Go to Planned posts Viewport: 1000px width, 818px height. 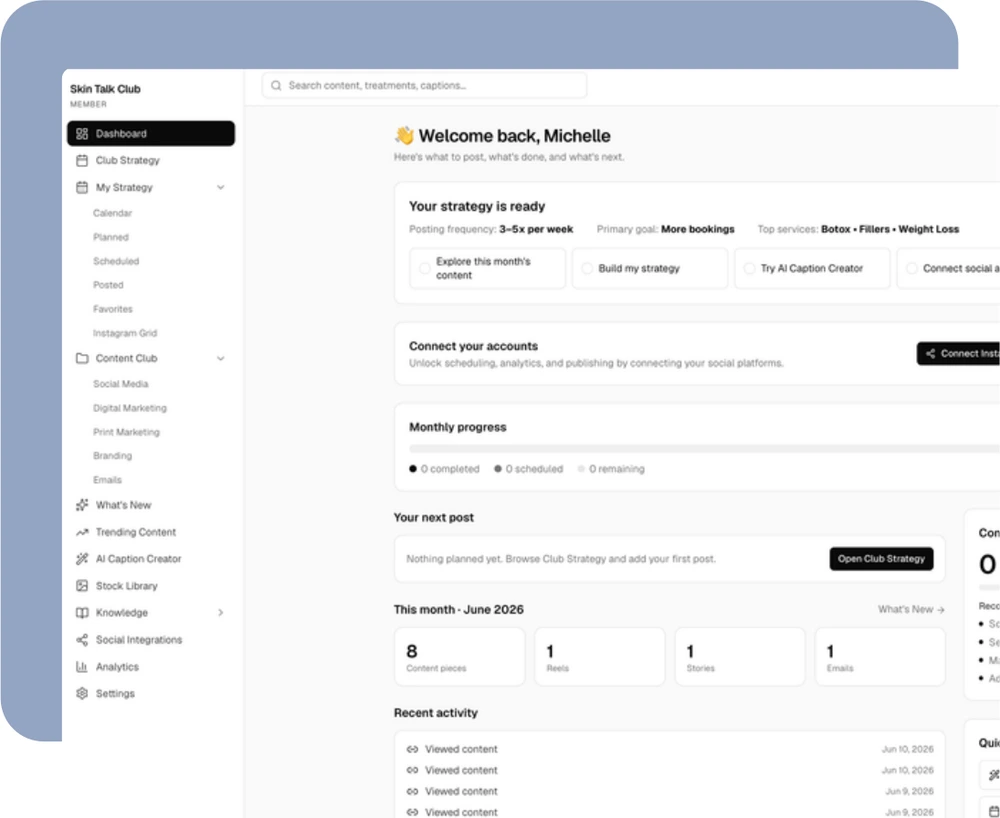click(111, 237)
